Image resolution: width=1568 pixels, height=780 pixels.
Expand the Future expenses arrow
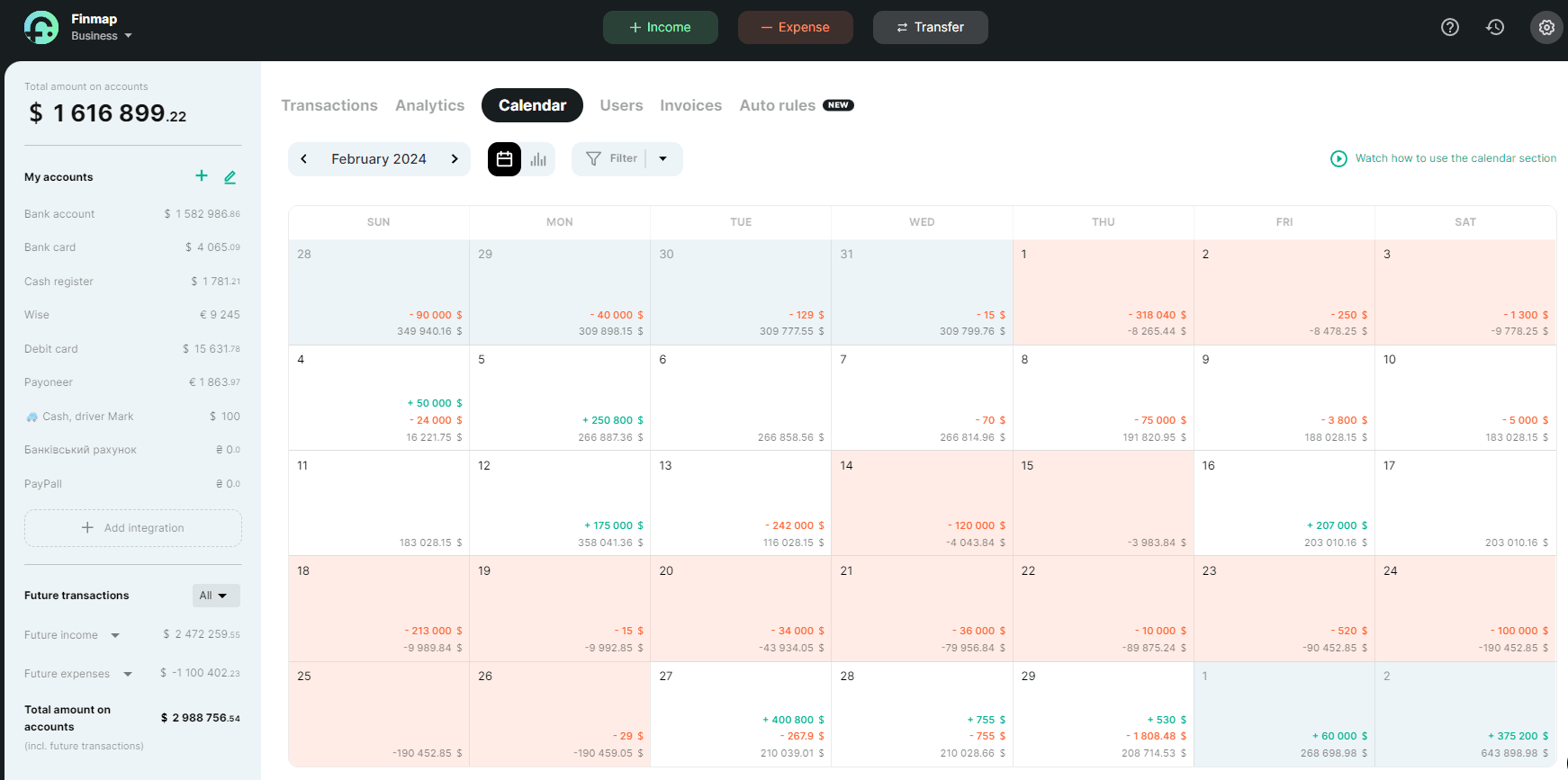(x=128, y=674)
